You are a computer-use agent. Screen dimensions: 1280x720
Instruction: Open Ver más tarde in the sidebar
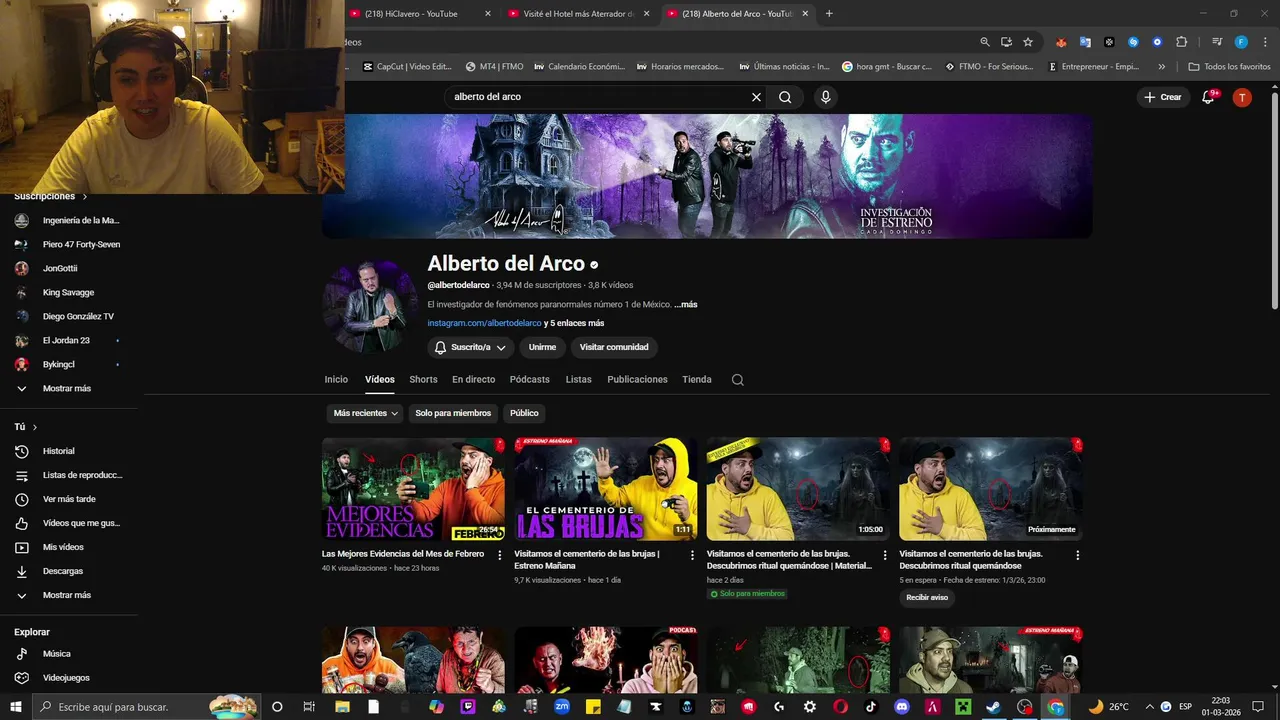[68, 499]
